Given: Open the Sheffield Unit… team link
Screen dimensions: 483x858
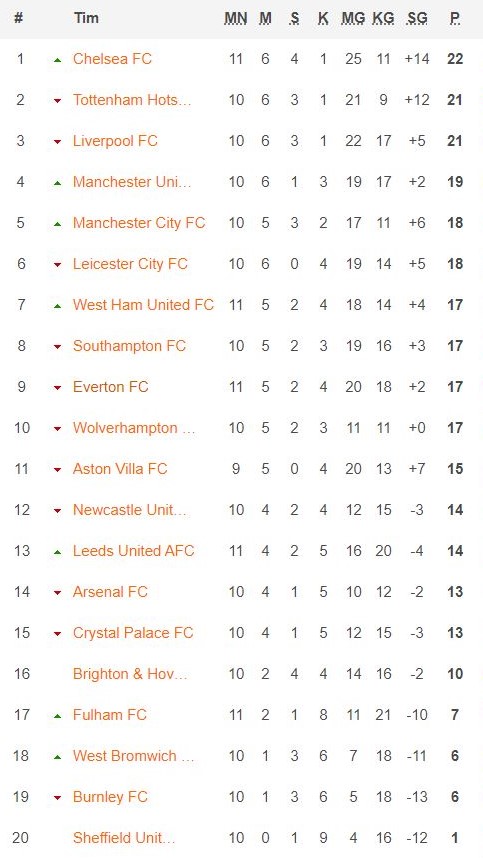Looking at the screenshot, I should click(x=124, y=837).
